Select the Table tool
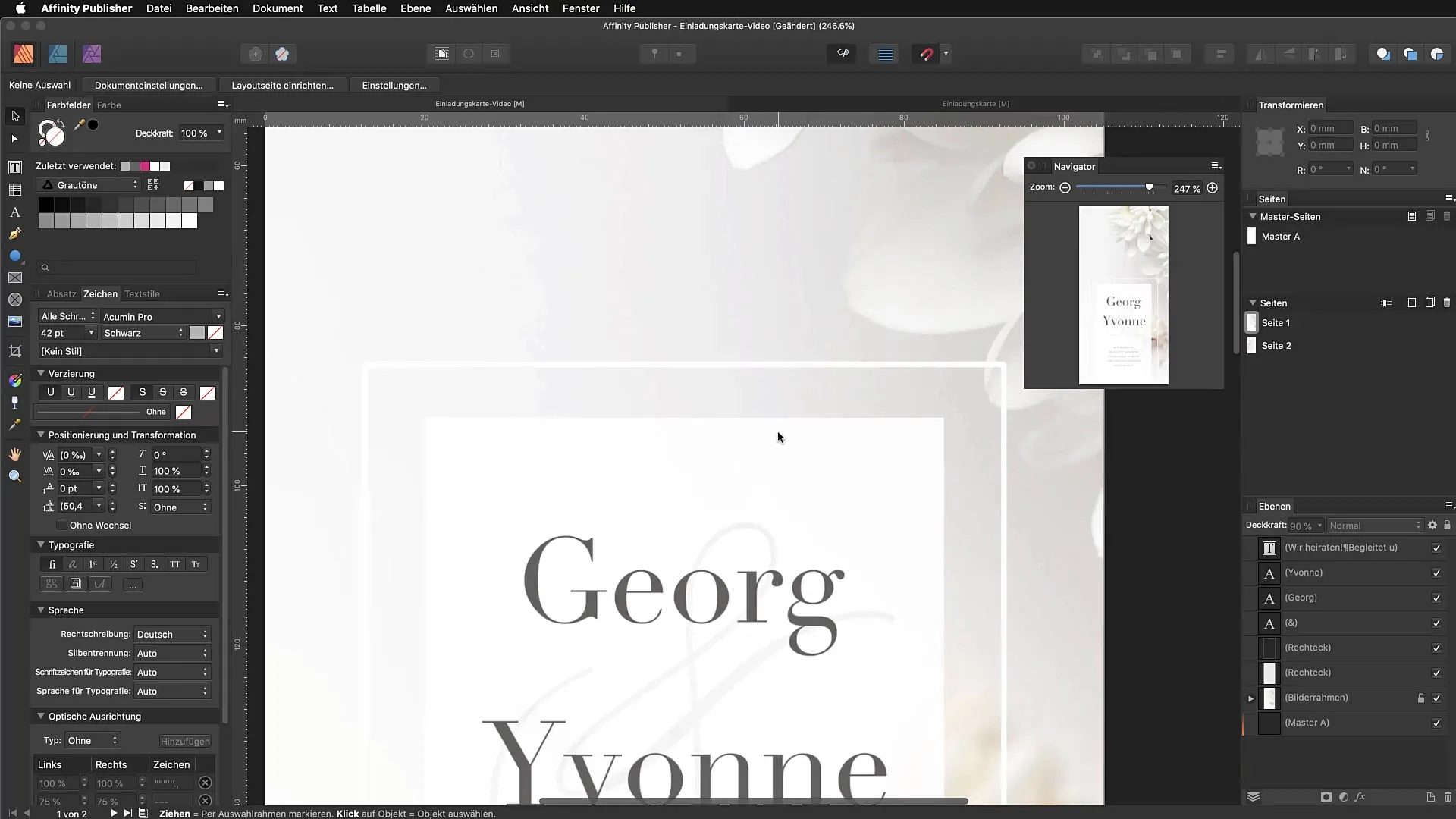Image resolution: width=1456 pixels, height=819 pixels. coord(15,190)
